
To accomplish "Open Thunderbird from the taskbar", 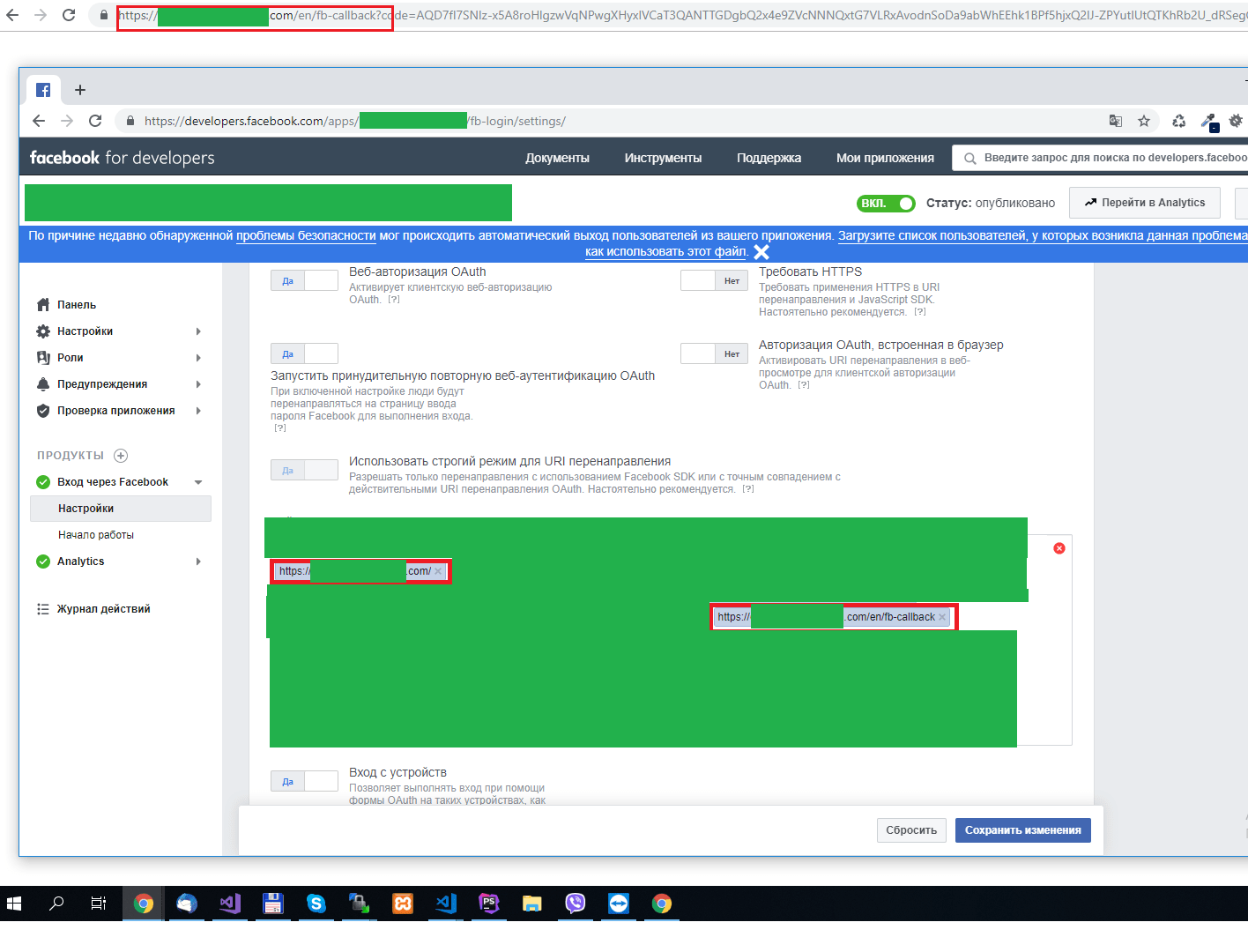I will pos(186,904).
